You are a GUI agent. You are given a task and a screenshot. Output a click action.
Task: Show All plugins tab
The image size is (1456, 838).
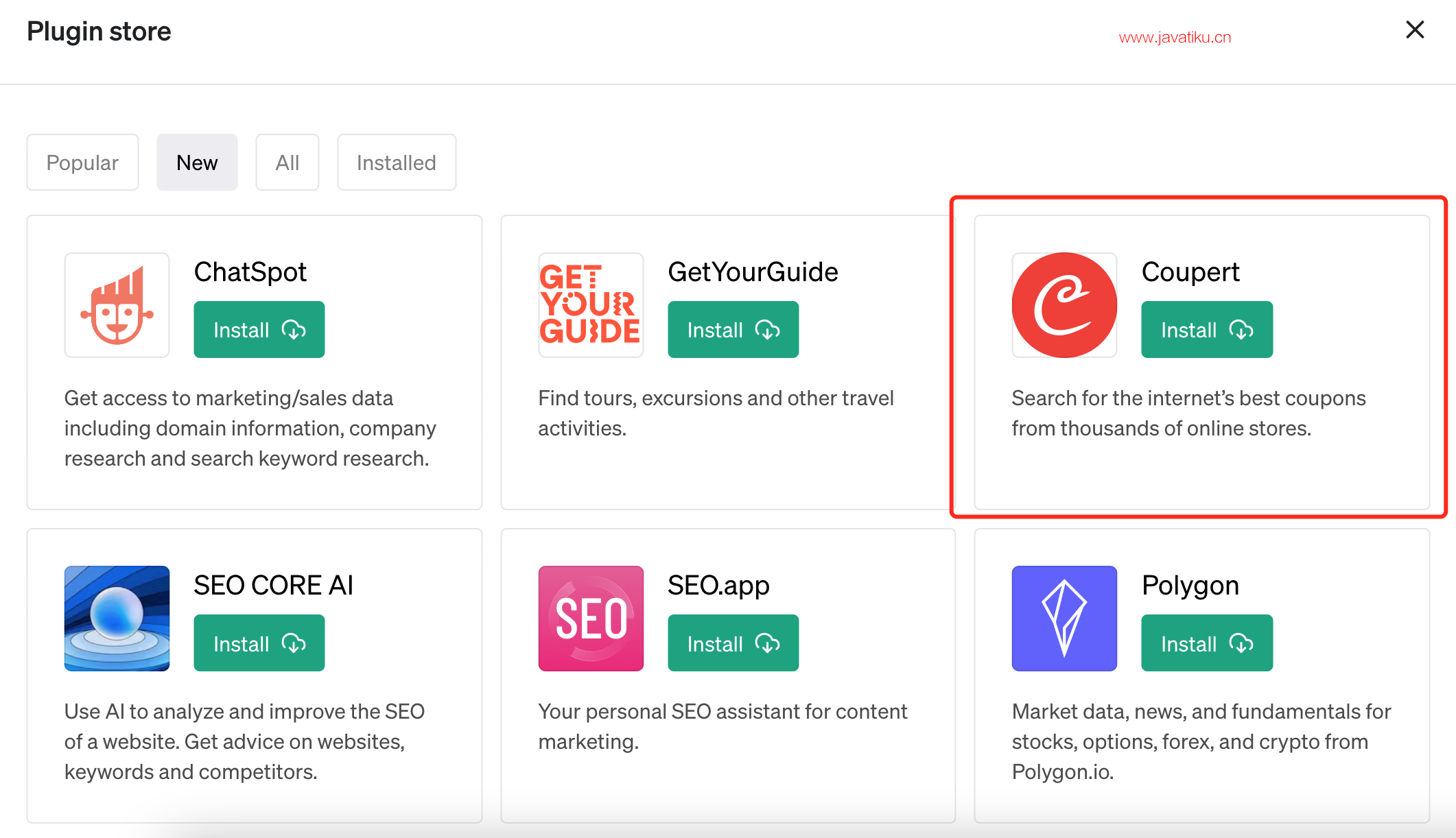(x=287, y=163)
